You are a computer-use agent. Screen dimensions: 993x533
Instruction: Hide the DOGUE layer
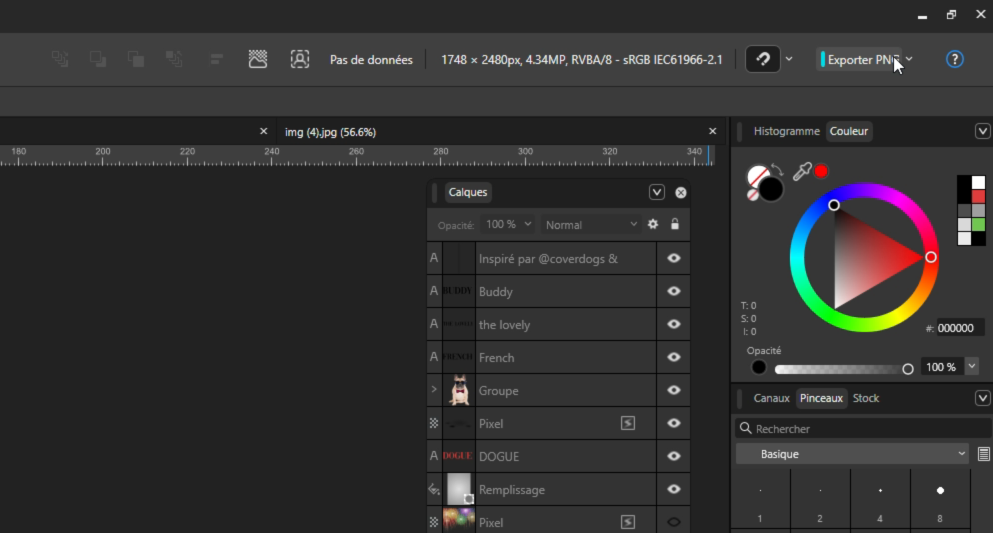pos(674,456)
